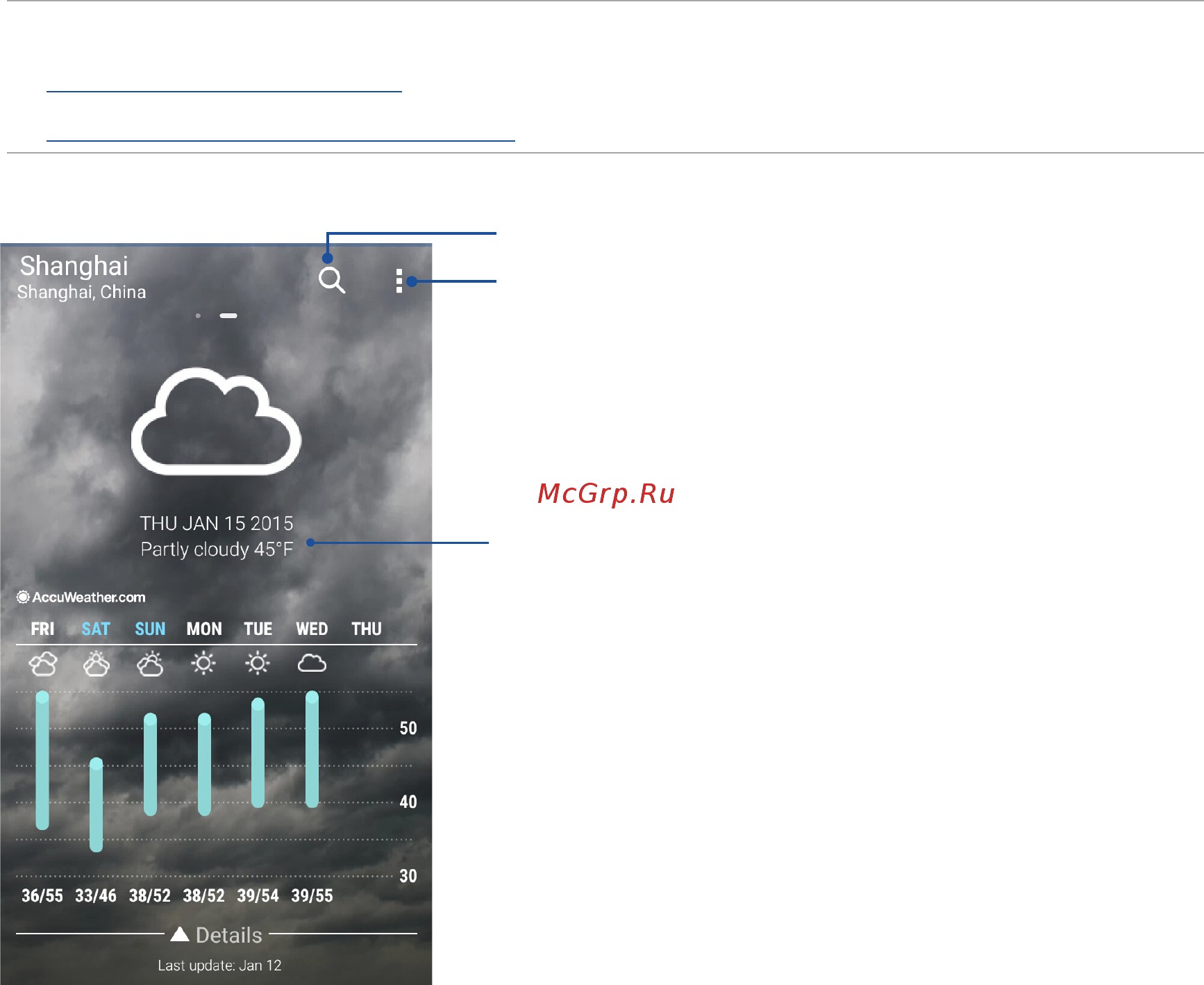Tap the active page indicator dash
The height and width of the screenshot is (985, 1204).
tap(228, 315)
